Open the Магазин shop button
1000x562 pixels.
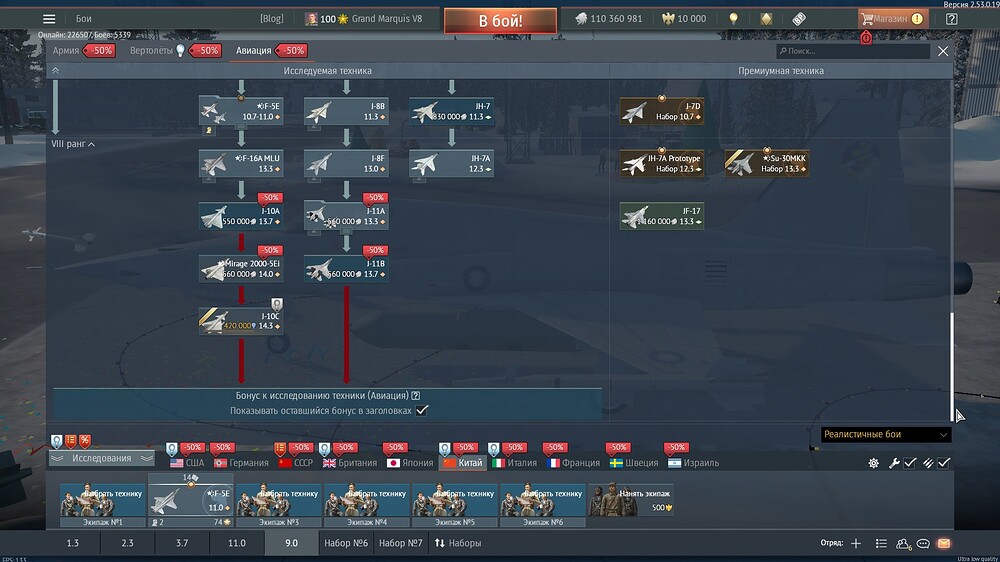tap(892, 19)
